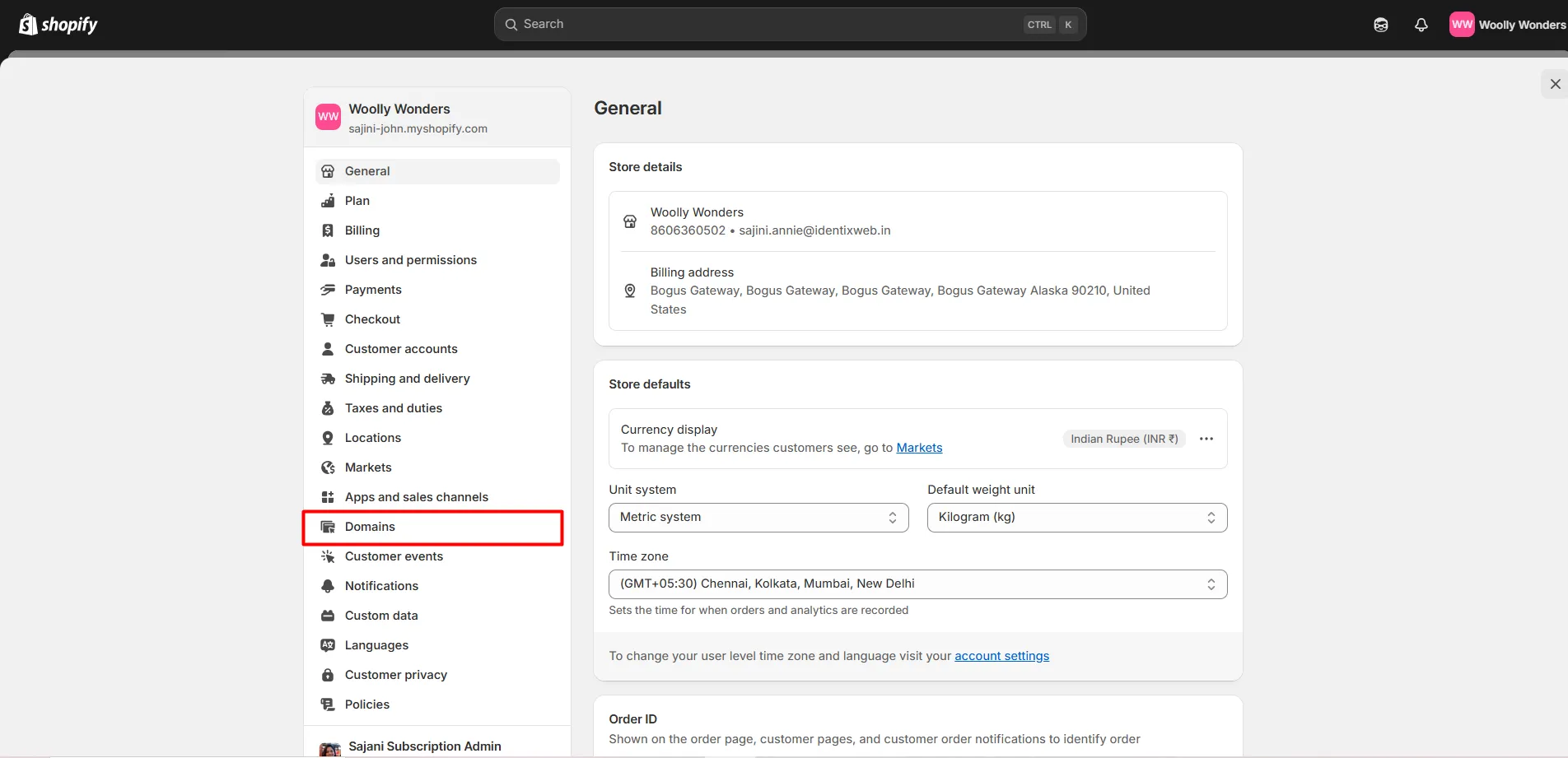This screenshot has height=758, width=1568.
Task: Click the store icon in Store details
Action: point(630,221)
